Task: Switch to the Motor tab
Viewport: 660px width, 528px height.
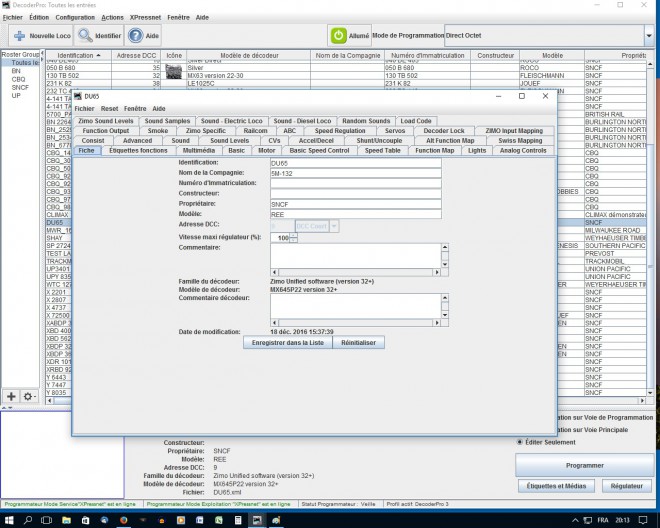Action: [266, 150]
